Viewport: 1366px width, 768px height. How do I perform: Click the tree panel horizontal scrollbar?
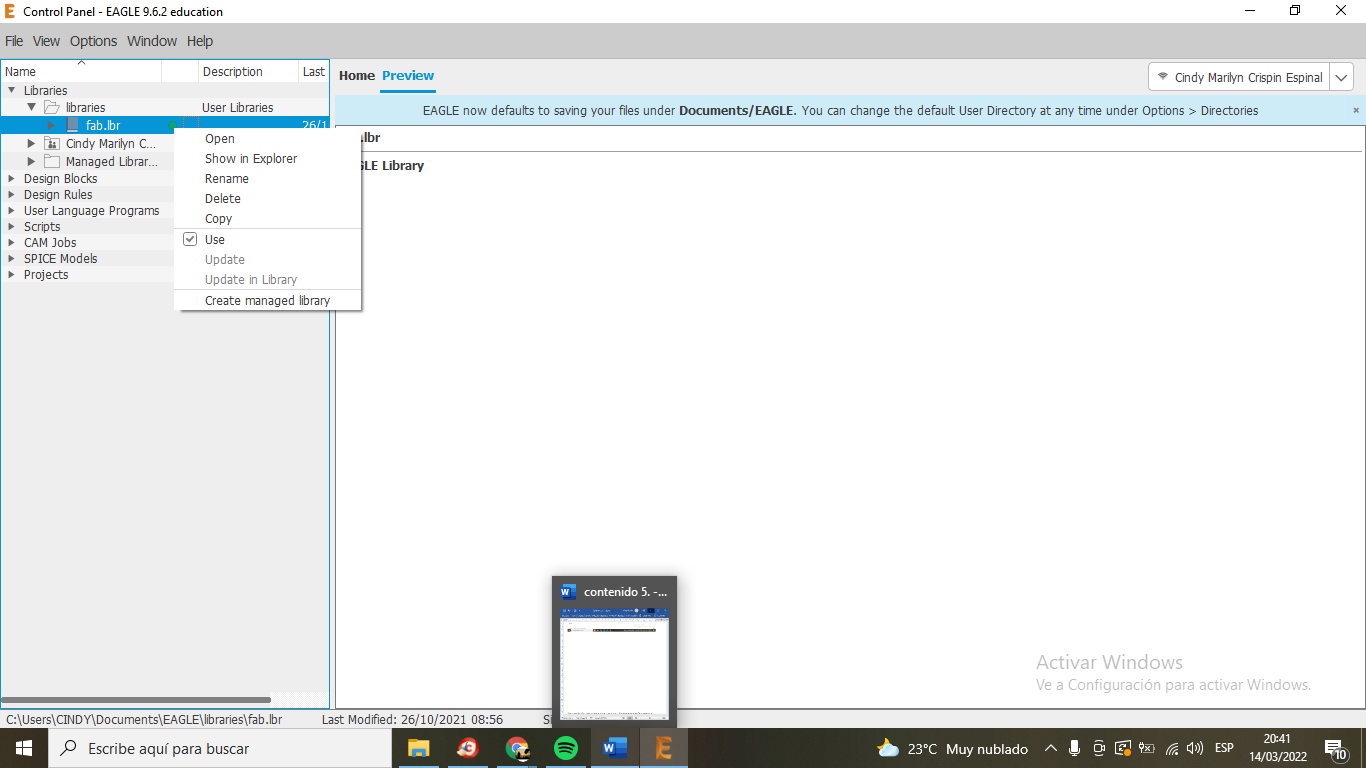pyautogui.click(x=136, y=700)
